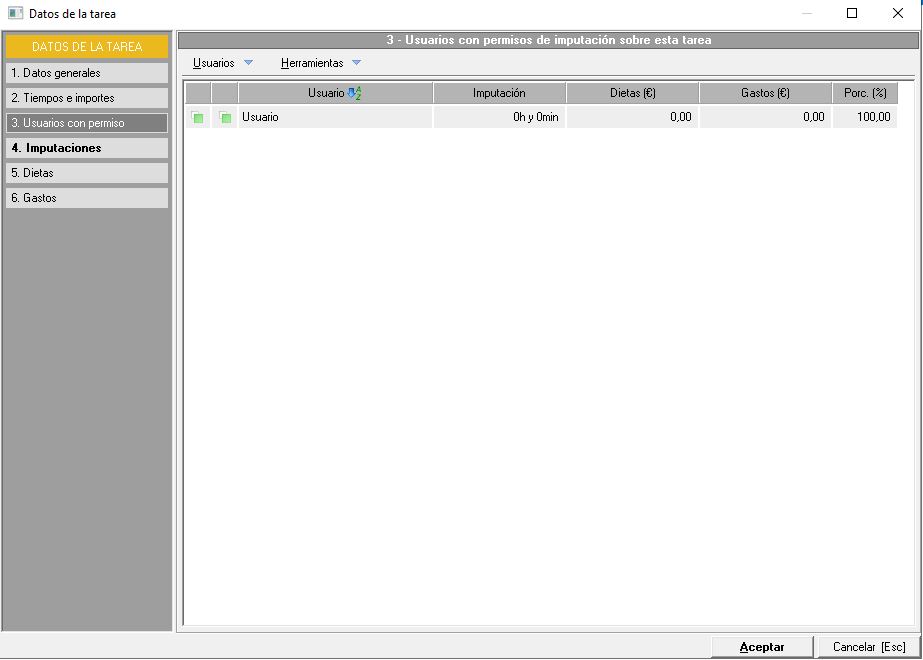Click the Dietas (€) column header
The height and width of the screenshot is (660, 923).
coord(632,93)
